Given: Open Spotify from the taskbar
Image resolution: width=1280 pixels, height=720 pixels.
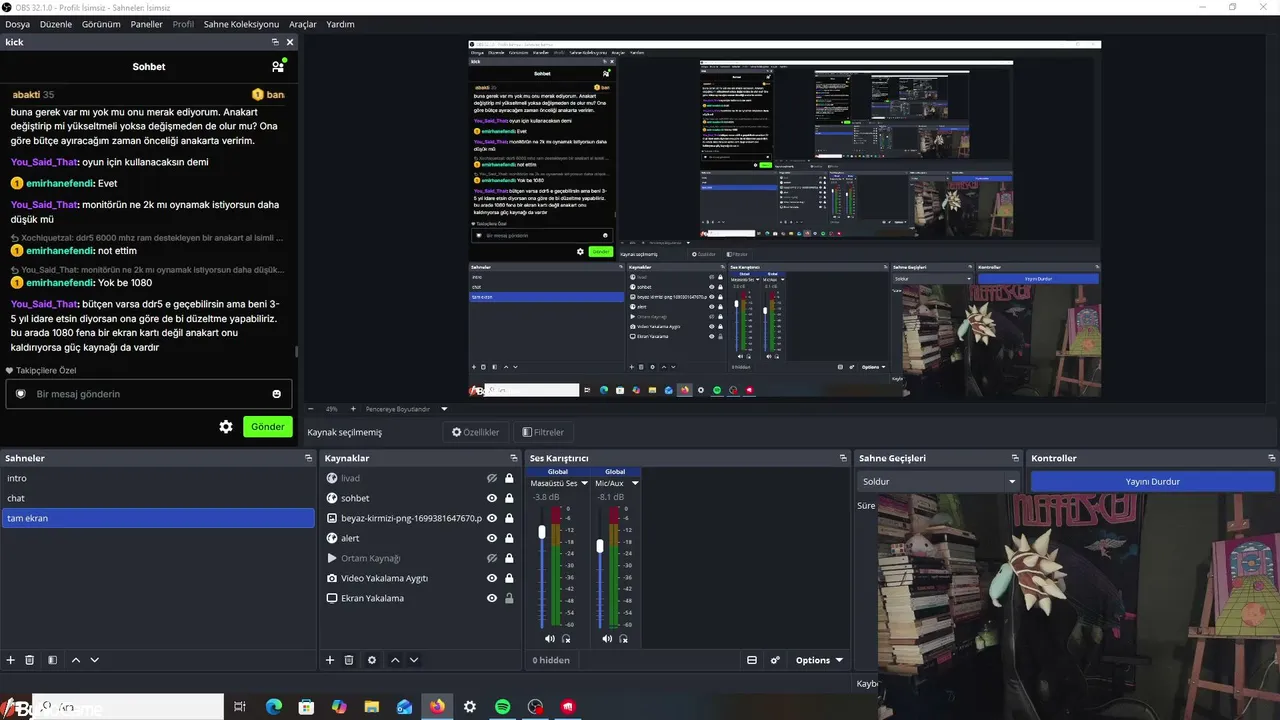Looking at the screenshot, I should (503, 707).
